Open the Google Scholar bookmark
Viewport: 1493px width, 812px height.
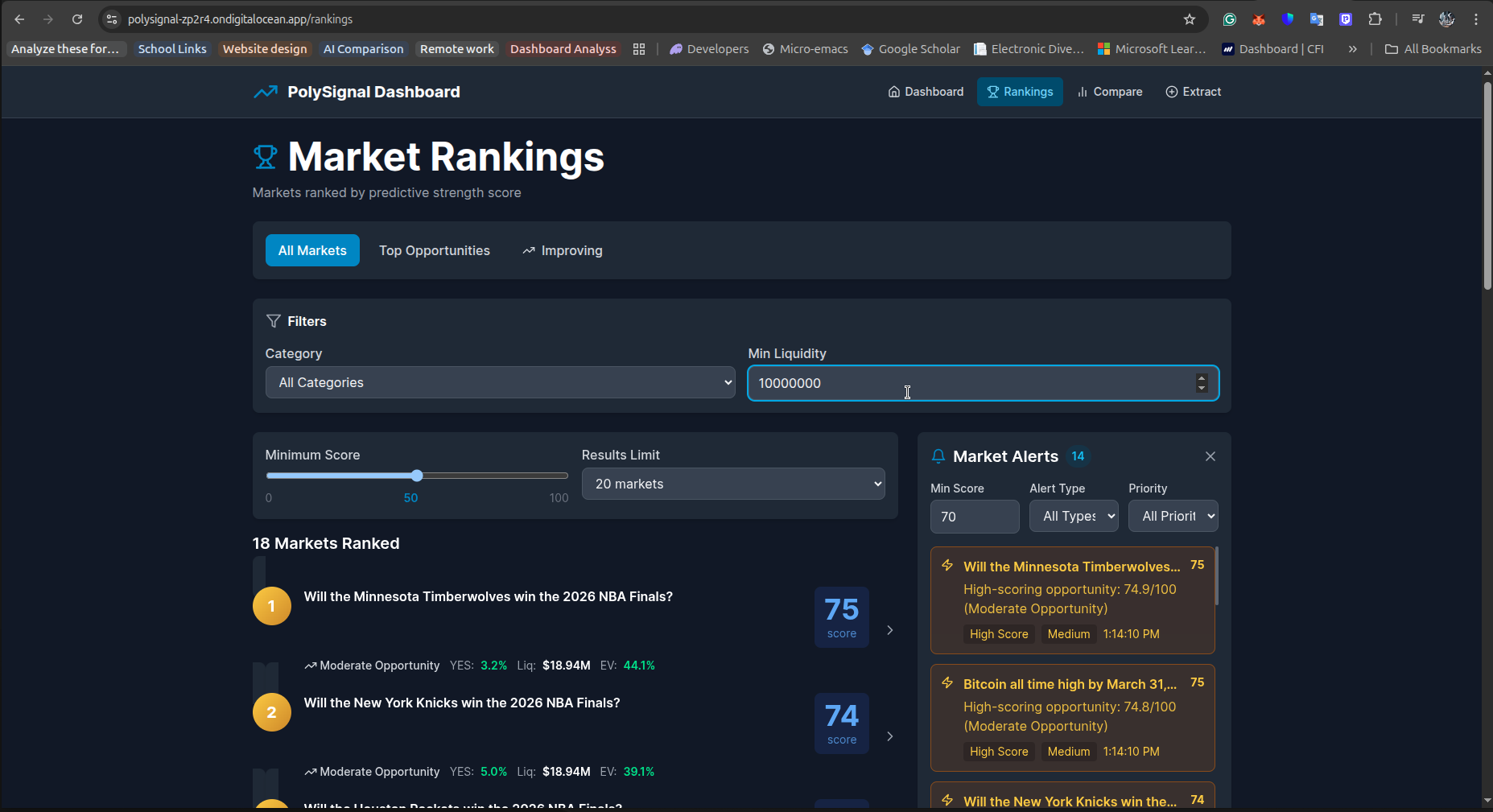coord(910,49)
